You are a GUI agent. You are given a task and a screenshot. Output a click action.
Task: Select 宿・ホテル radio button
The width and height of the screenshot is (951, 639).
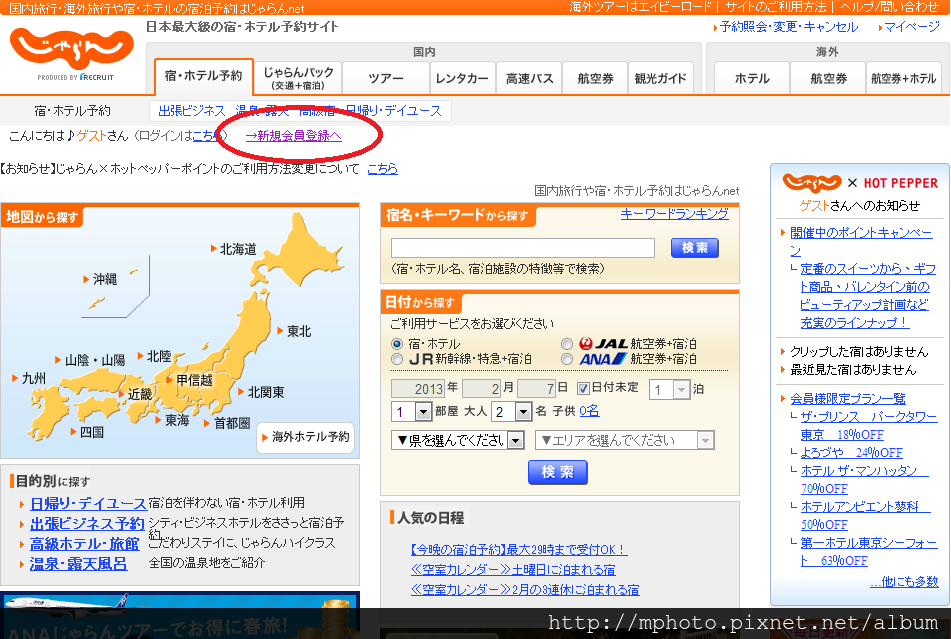tap(397, 344)
